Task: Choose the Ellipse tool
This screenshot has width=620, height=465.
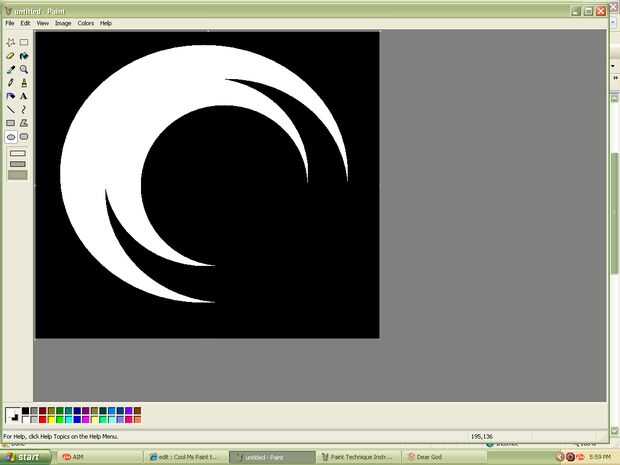Action: tap(11, 137)
